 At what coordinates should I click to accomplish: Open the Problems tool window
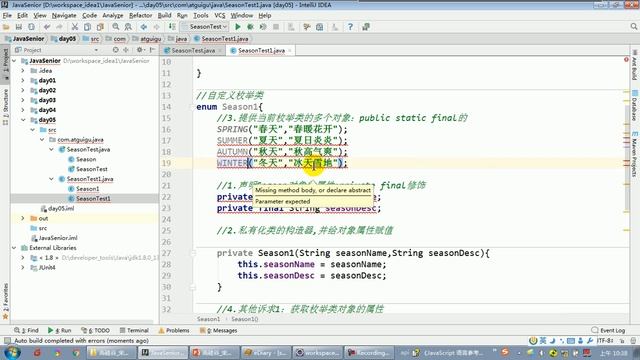click(174, 330)
